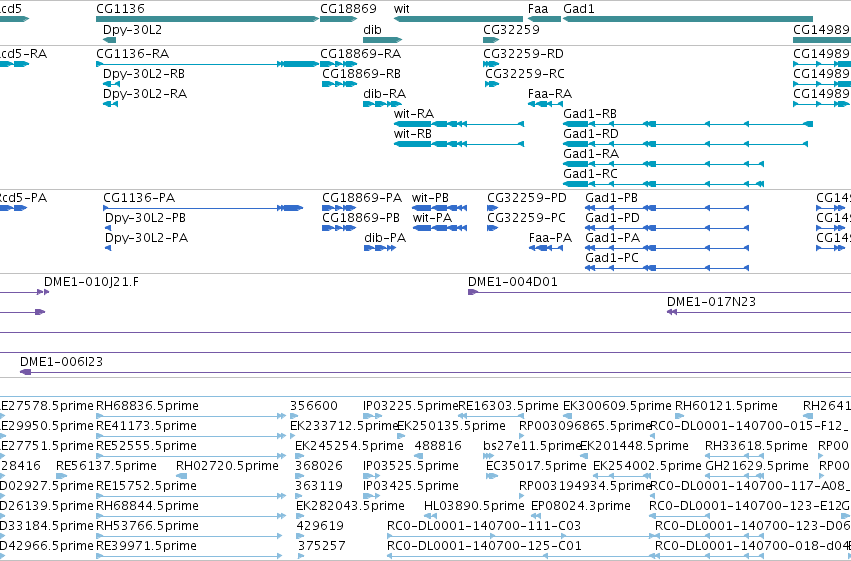
Task: Select EST RH02720.5prime
Action: (x=182, y=476)
